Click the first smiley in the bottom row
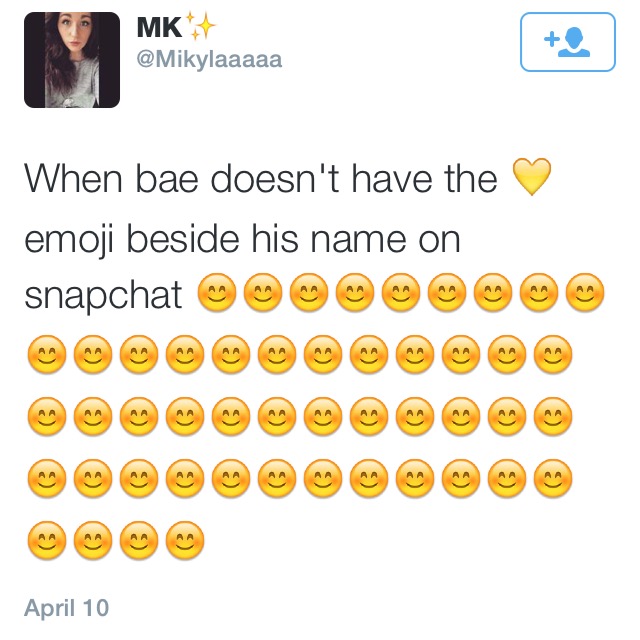This screenshot has width=640, height=640. [47, 540]
